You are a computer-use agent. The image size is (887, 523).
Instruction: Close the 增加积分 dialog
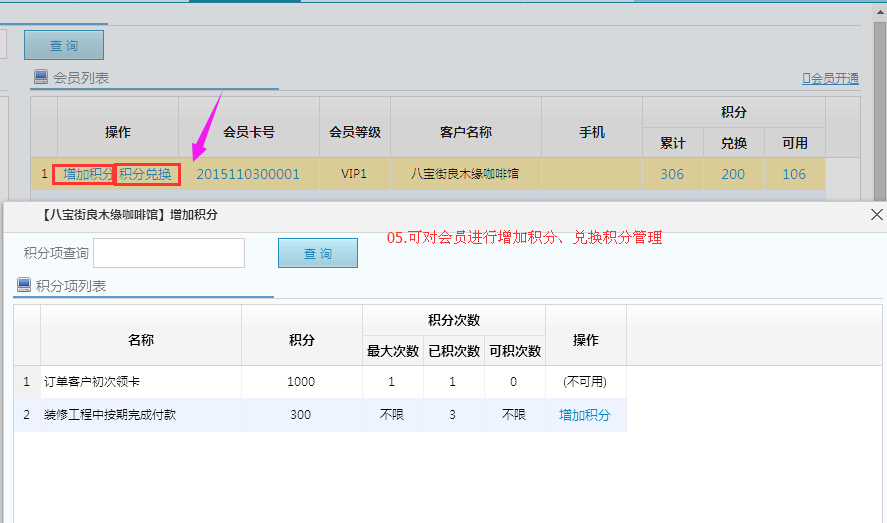(876, 215)
